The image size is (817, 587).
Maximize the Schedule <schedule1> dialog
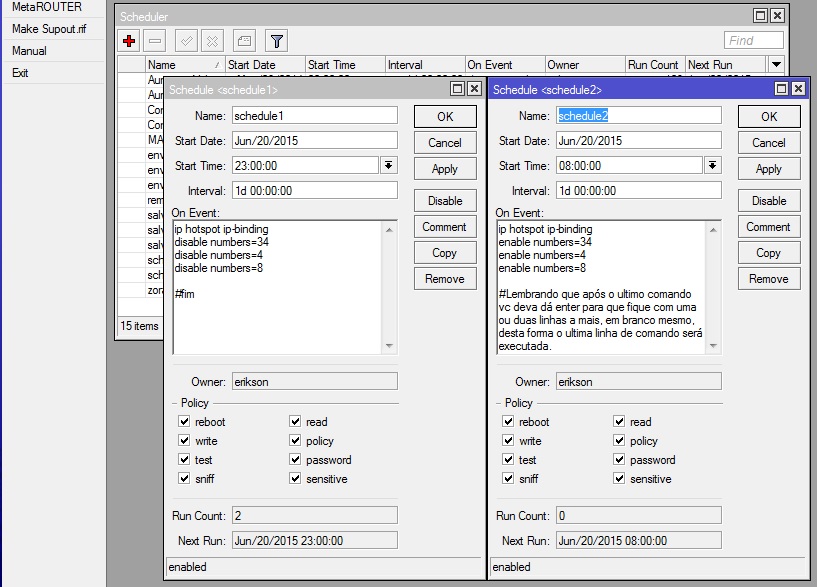point(458,89)
